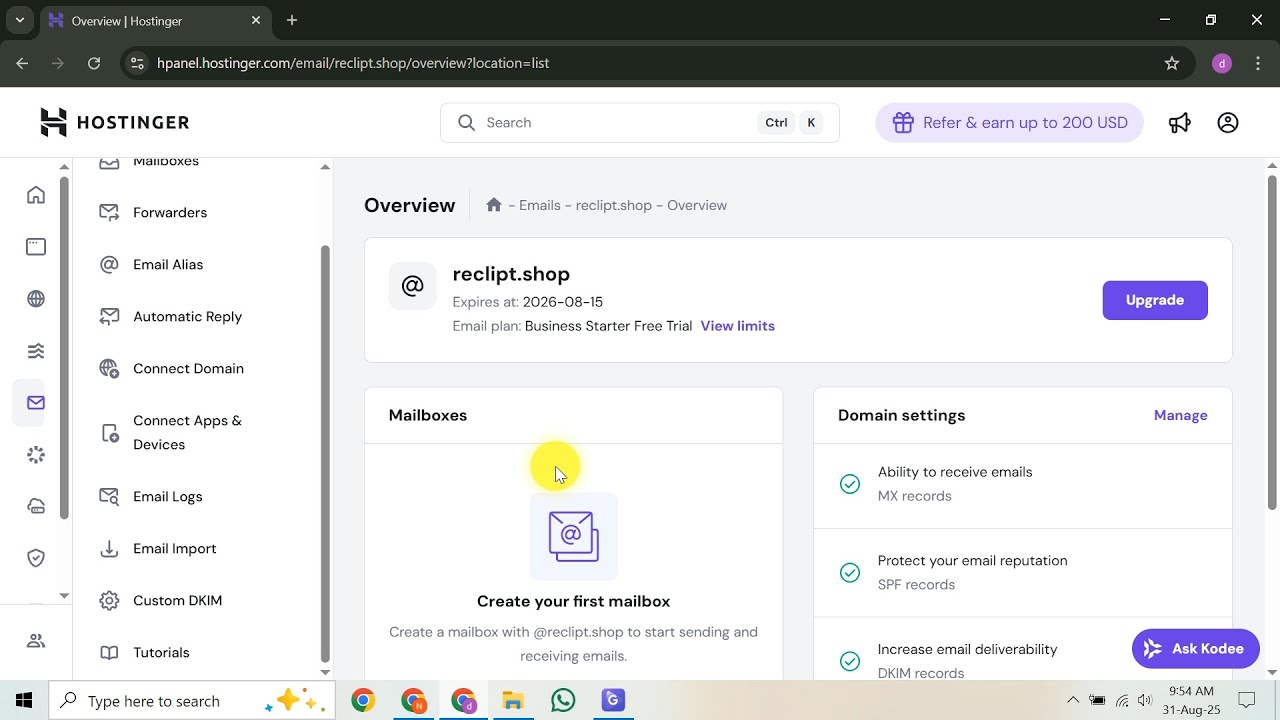The height and width of the screenshot is (720, 1280).
Task: Open shield security icon in left rail
Action: click(x=36, y=558)
